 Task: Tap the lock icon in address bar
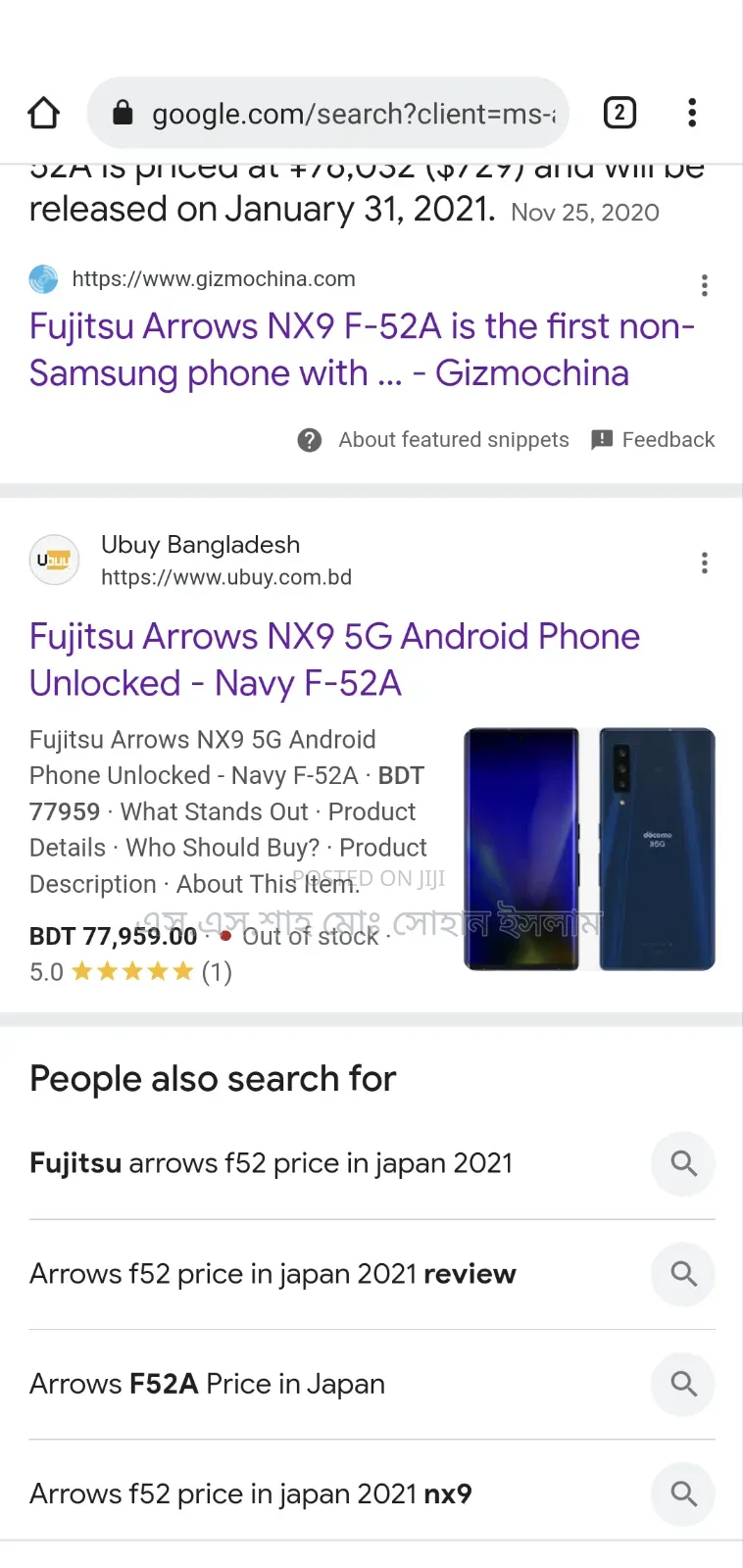point(123,113)
